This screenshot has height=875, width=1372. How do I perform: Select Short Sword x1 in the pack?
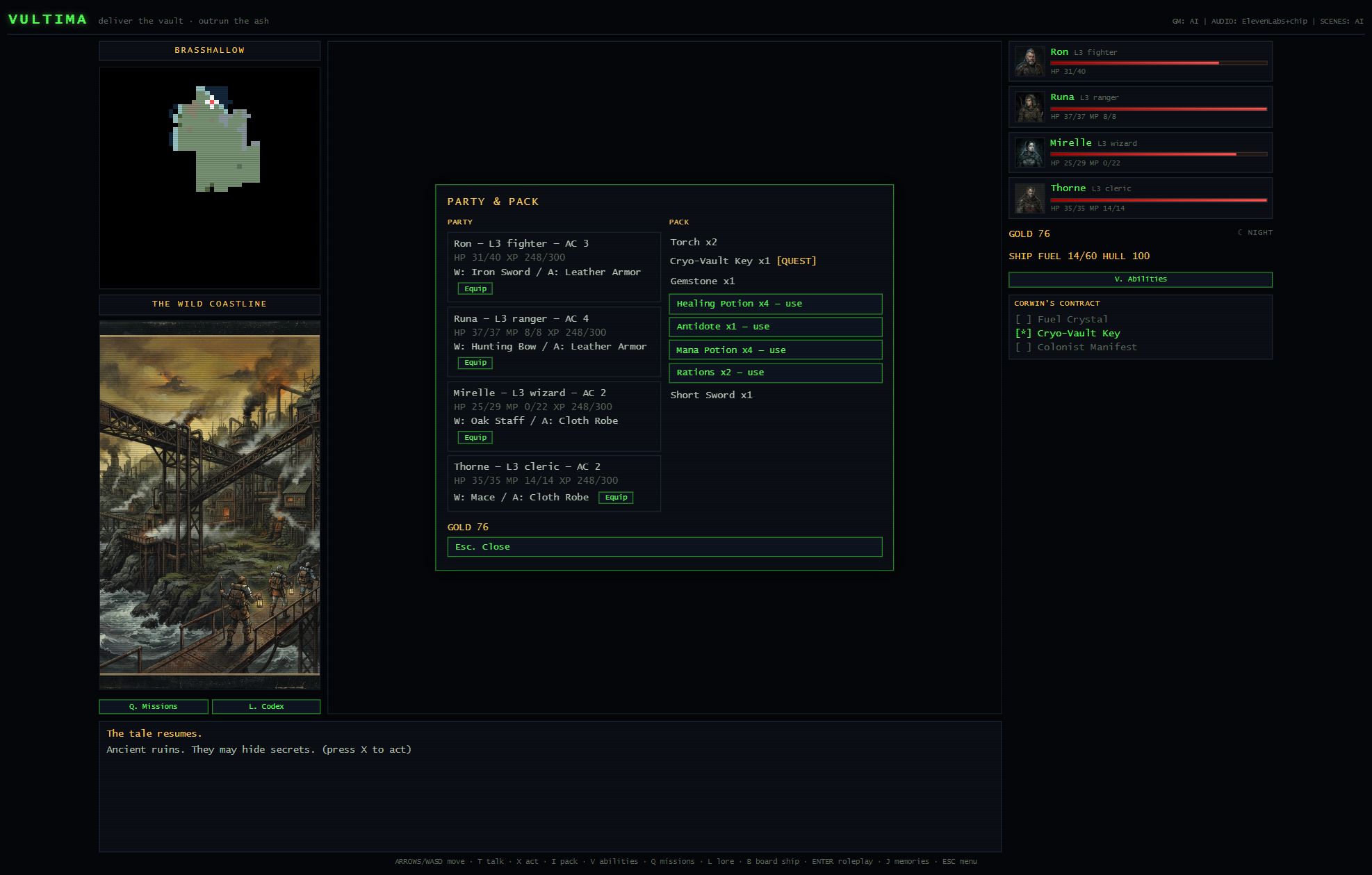click(711, 395)
